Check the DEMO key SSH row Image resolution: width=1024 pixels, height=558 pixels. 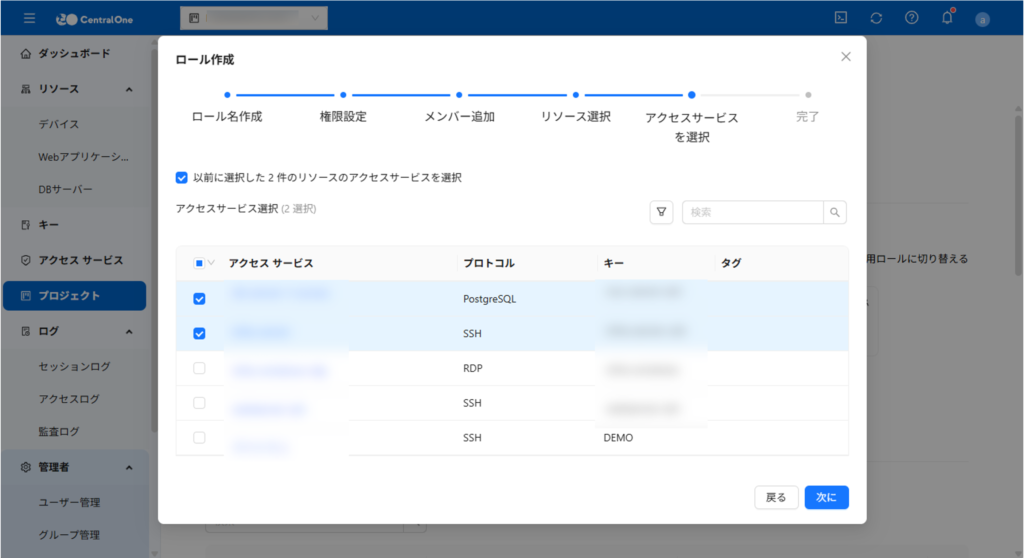(x=199, y=438)
